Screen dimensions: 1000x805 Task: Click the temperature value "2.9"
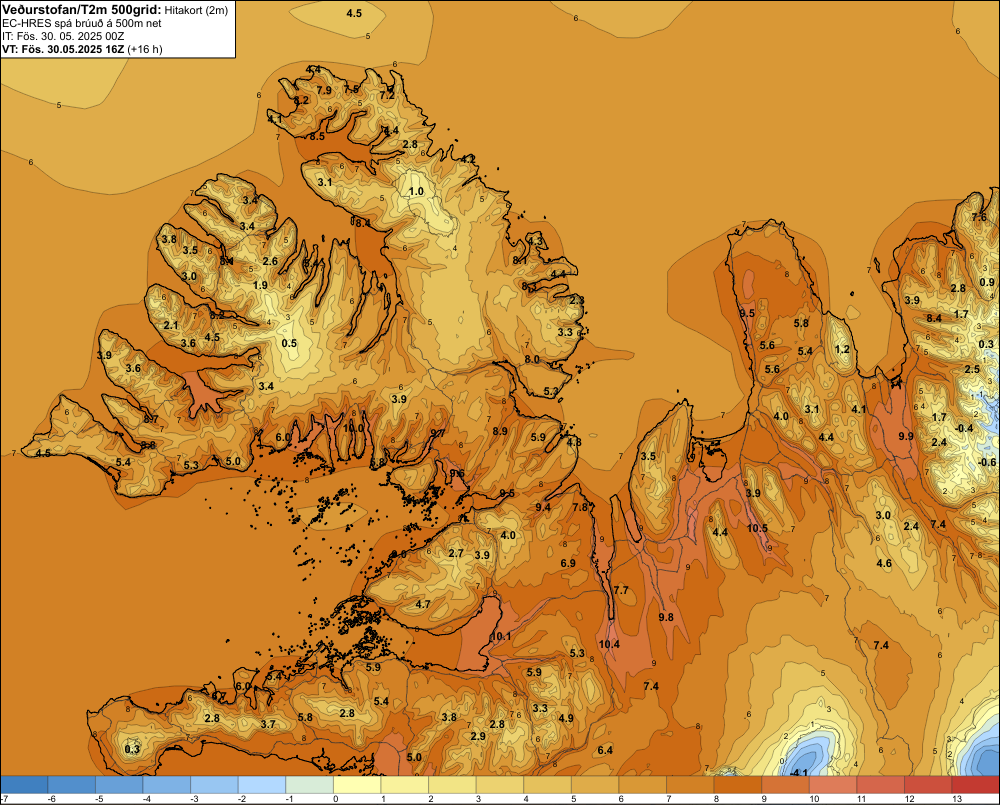point(478,736)
